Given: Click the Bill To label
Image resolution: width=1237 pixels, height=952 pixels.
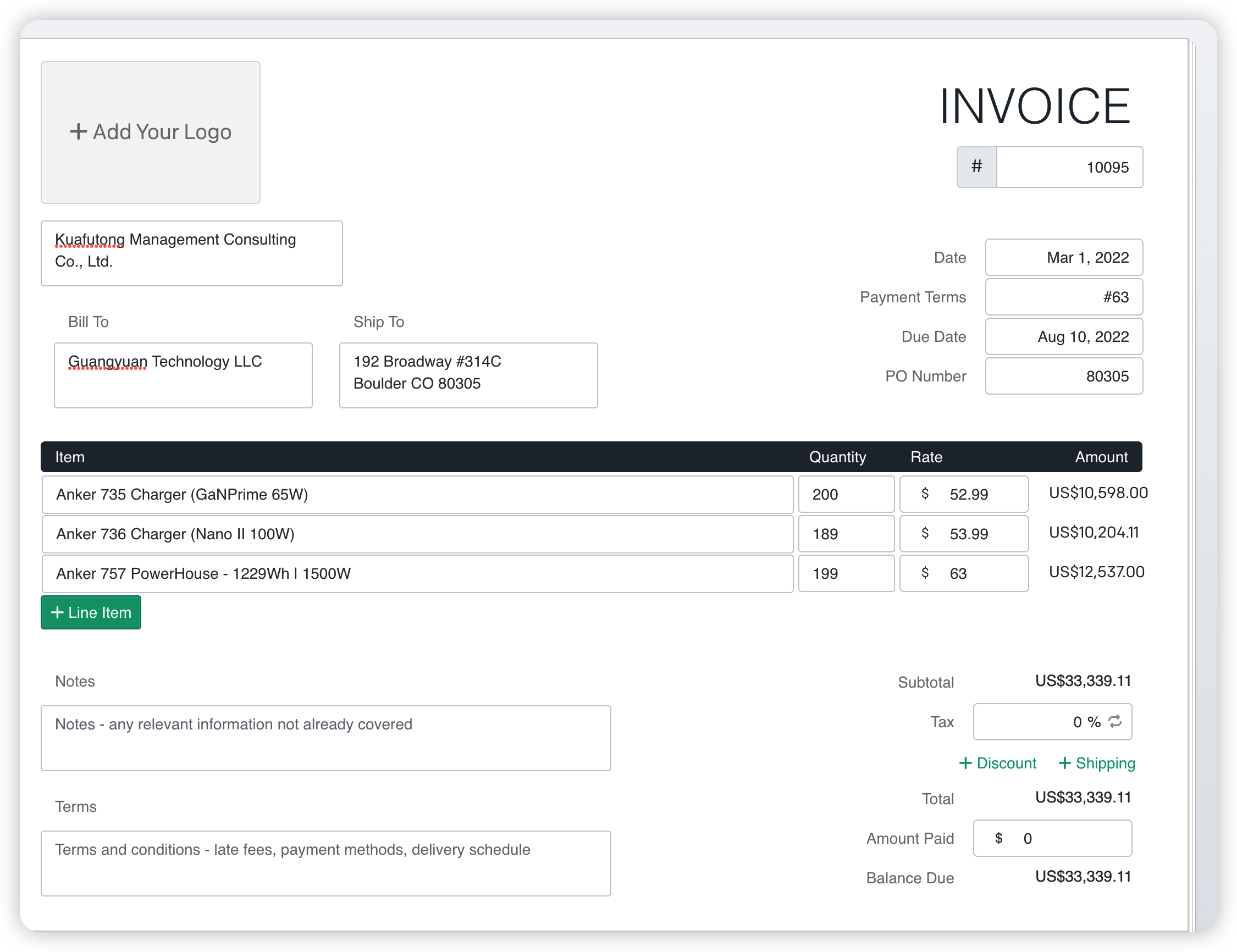Looking at the screenshot, I should tap(89, 322).
